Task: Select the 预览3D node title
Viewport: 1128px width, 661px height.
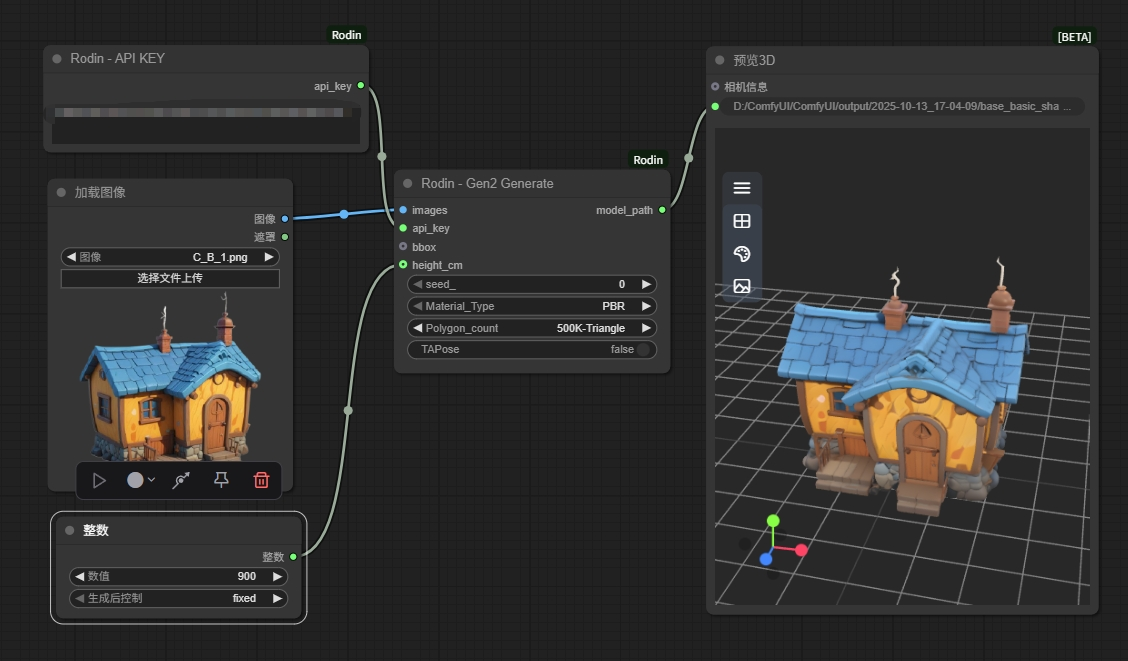Action: coord(754,60)
